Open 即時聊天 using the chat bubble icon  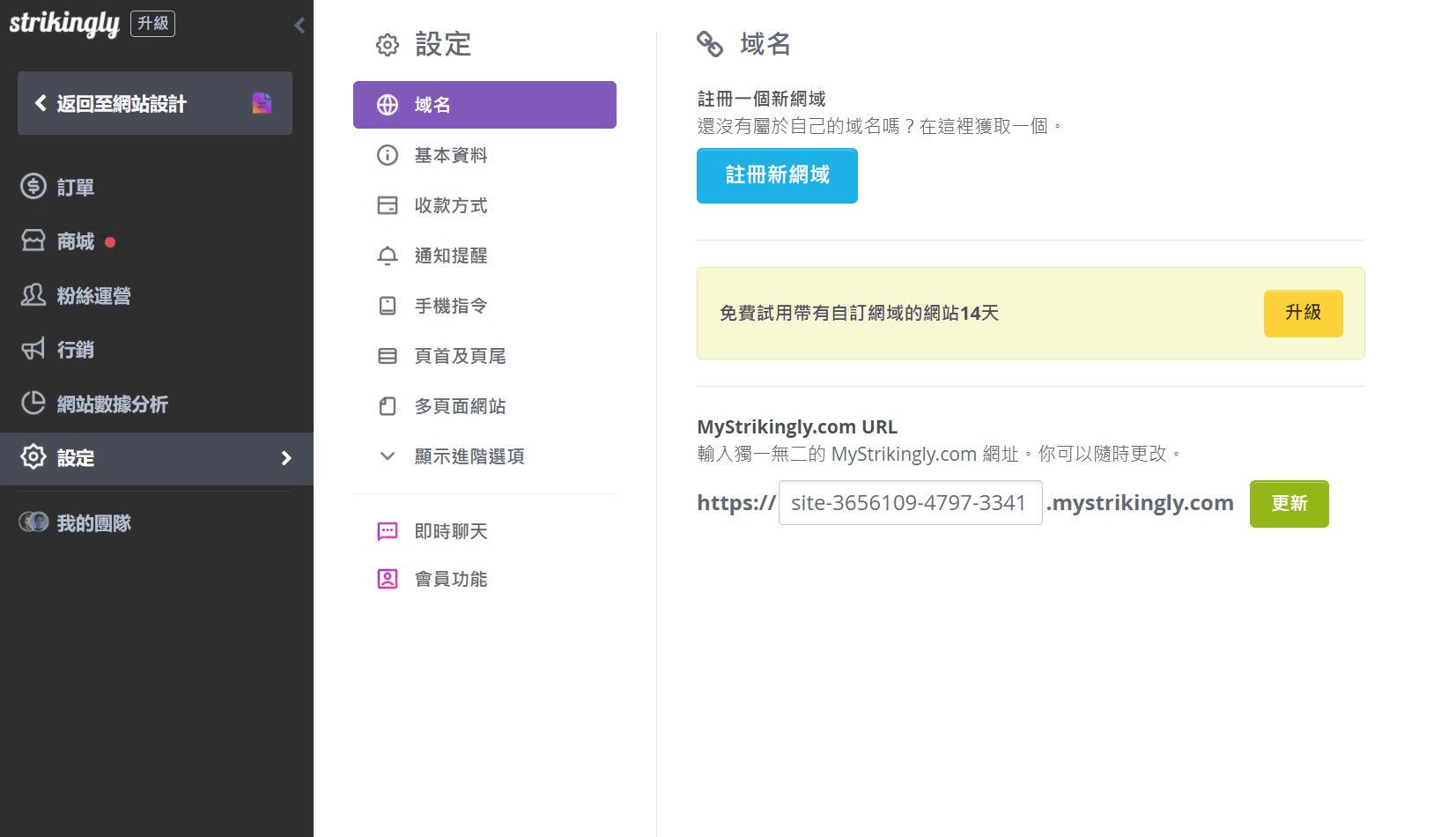tap(386, 530)
